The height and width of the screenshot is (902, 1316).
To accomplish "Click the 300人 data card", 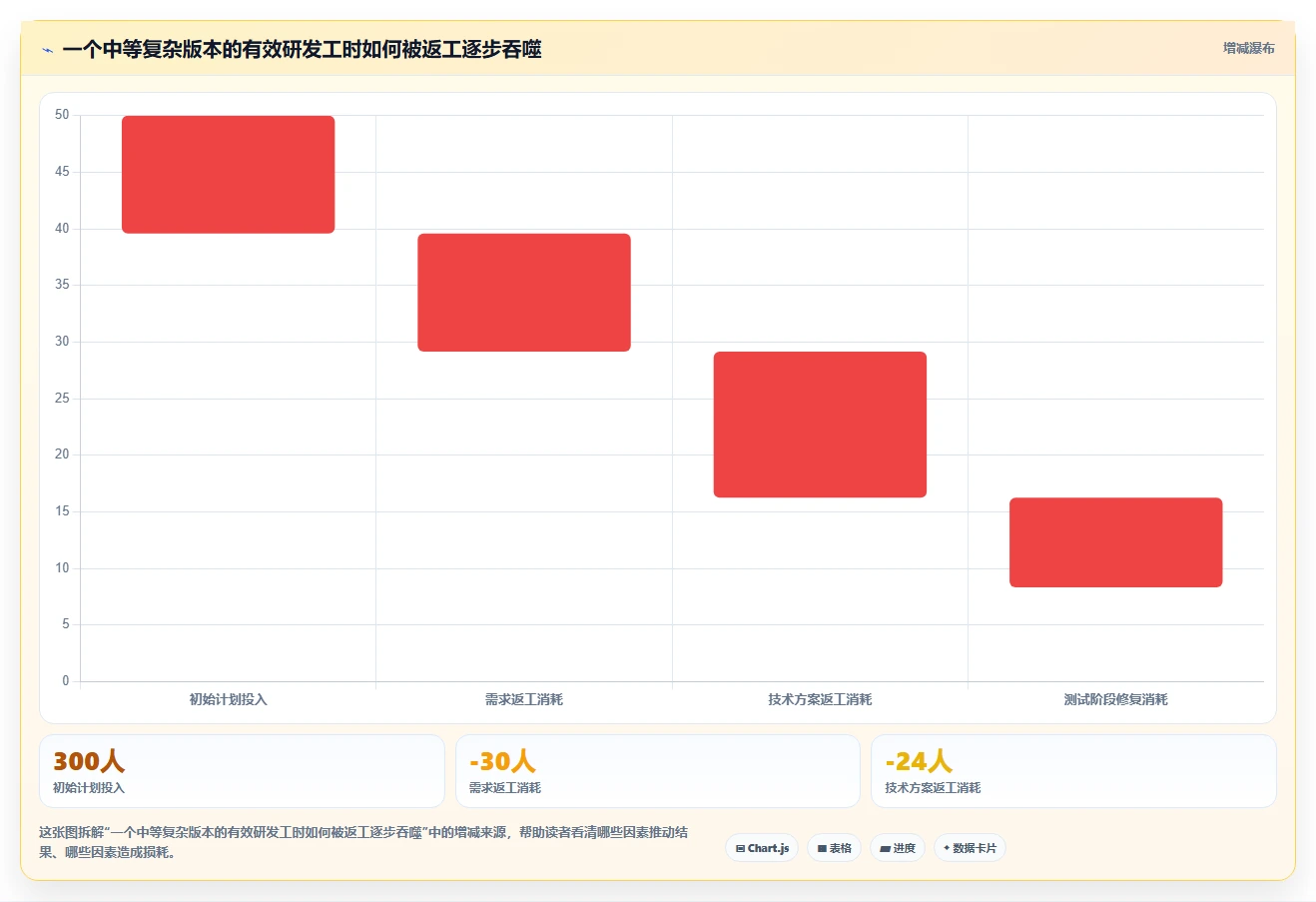I will (x=242, y=771).
